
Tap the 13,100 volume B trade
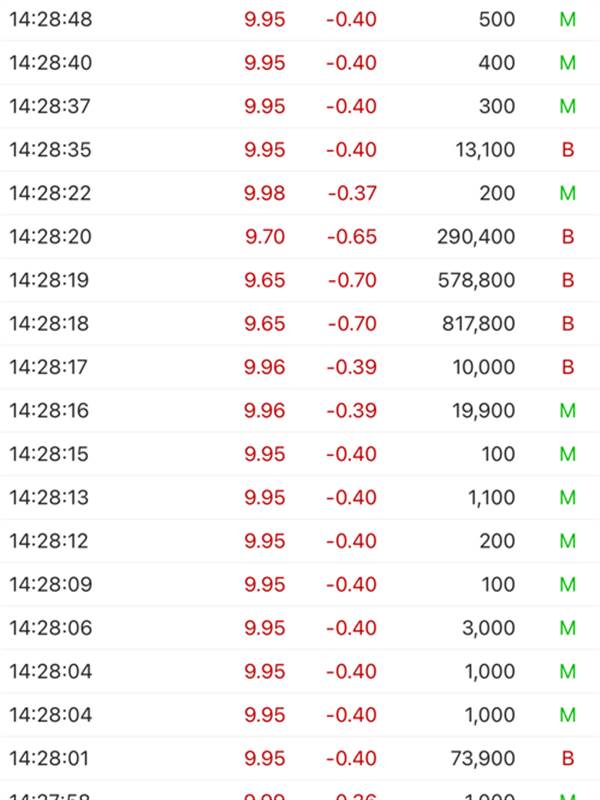click(x=300, y=149)
